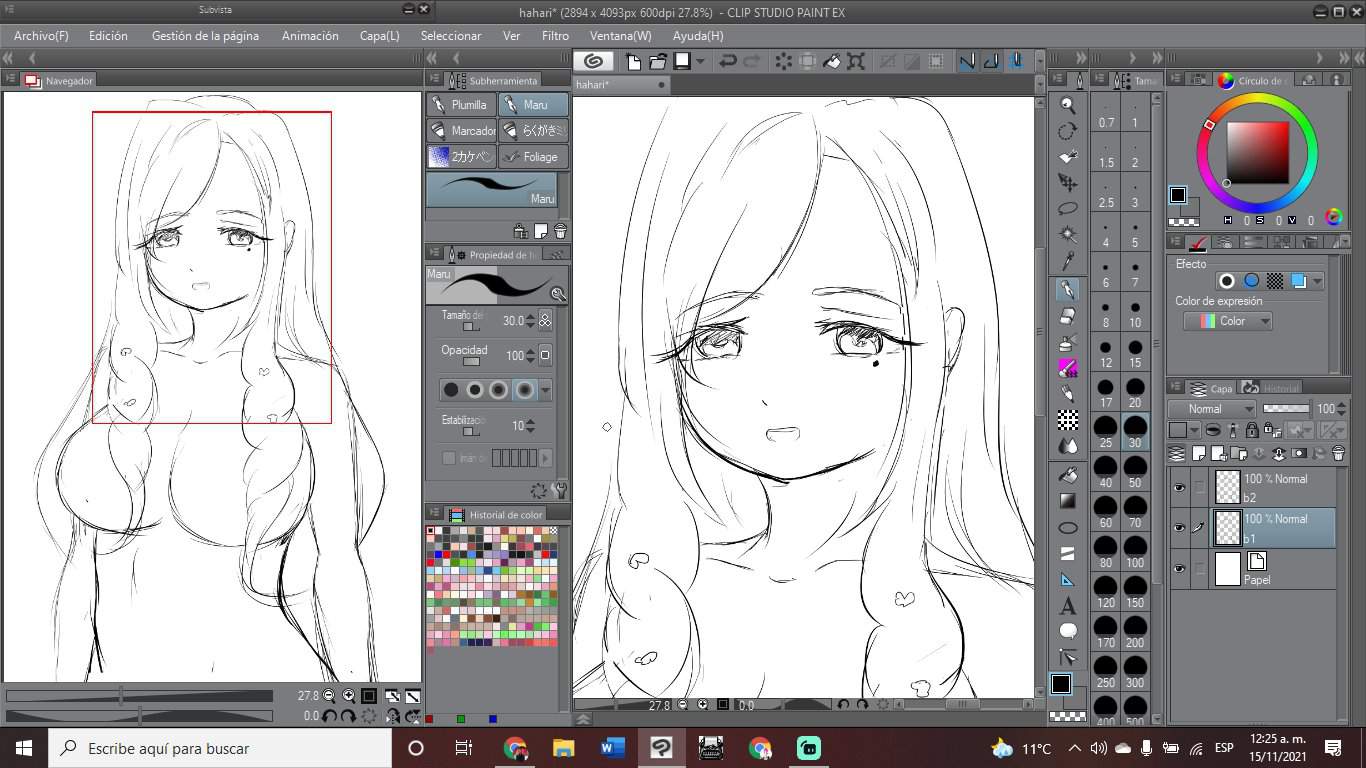Viewport: 1366px width, 768px height.
Task: Open Clip Studio launcher icon
Action: pos(592,61)
